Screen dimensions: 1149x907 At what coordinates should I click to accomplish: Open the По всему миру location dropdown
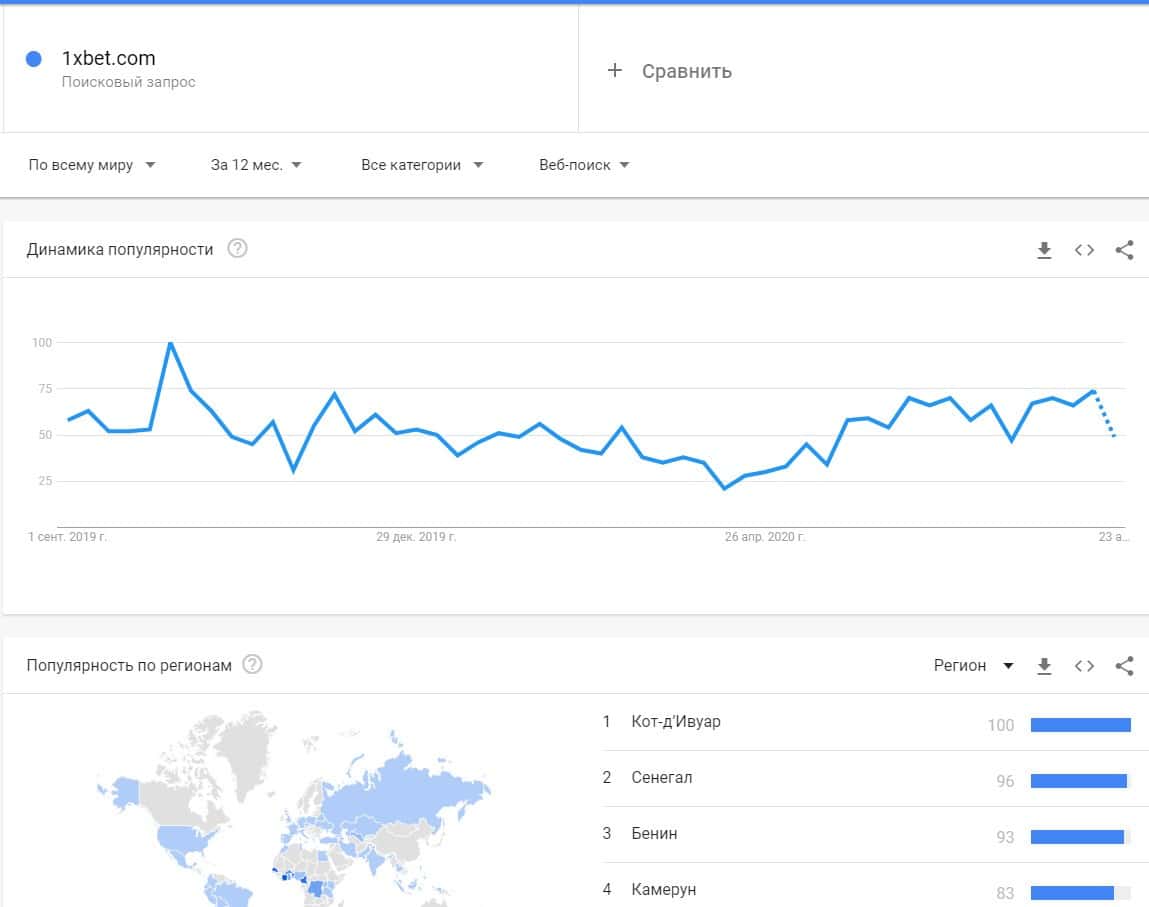92,165
